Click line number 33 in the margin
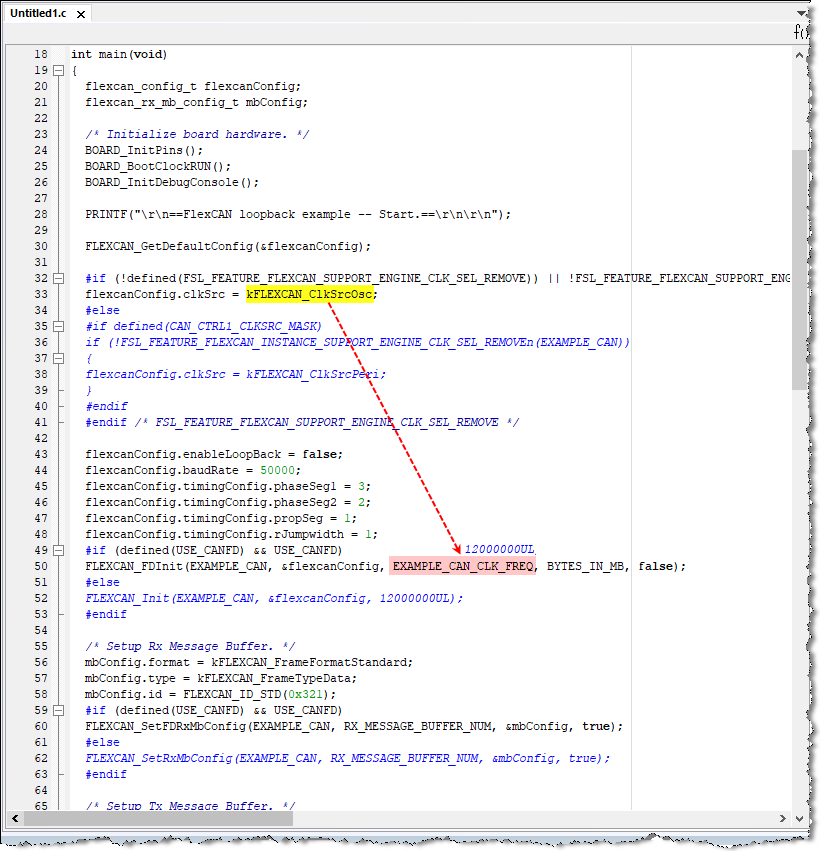 [40, 293]
